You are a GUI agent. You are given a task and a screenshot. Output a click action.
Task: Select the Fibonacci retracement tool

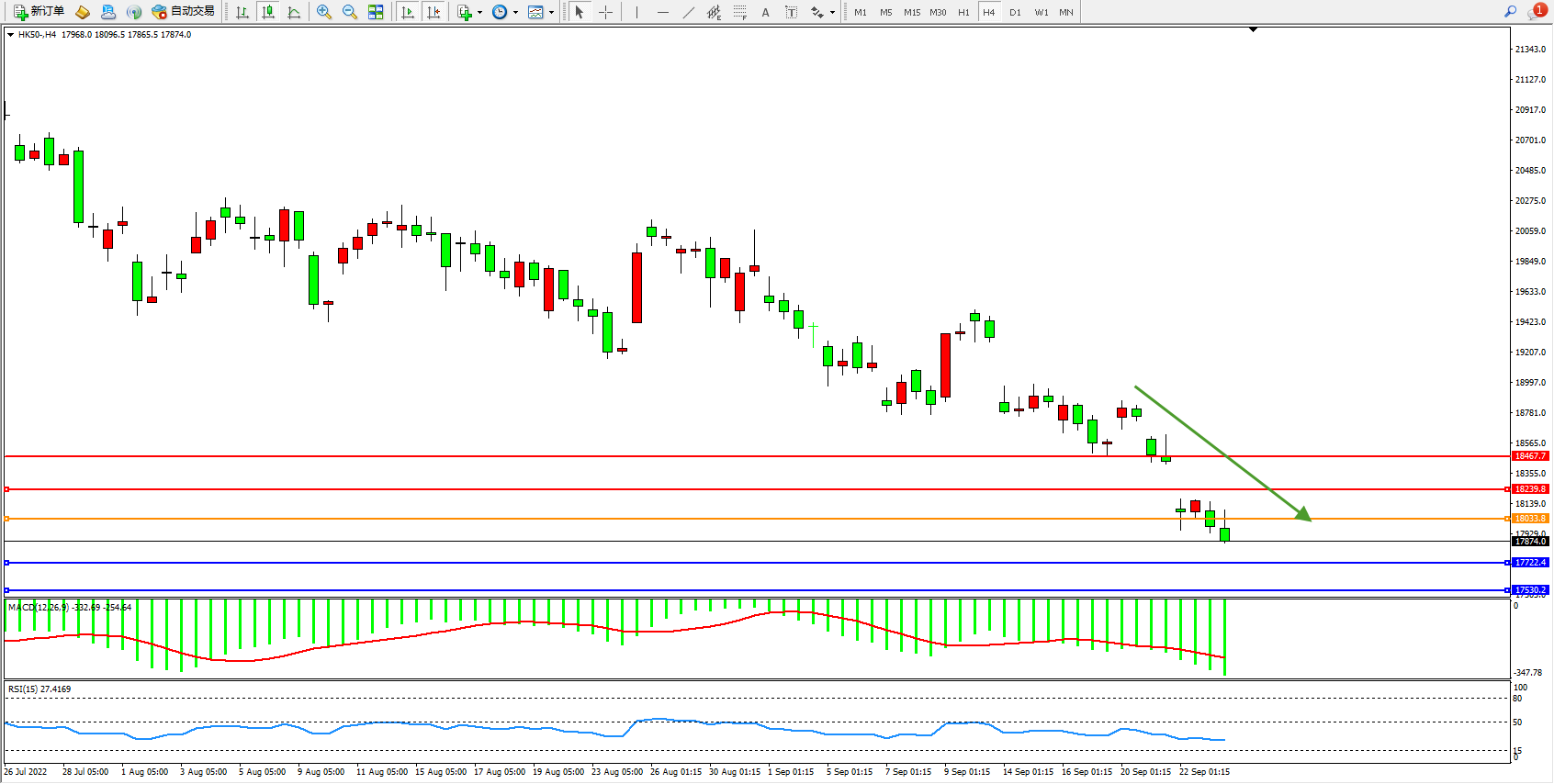coord(740,12)
